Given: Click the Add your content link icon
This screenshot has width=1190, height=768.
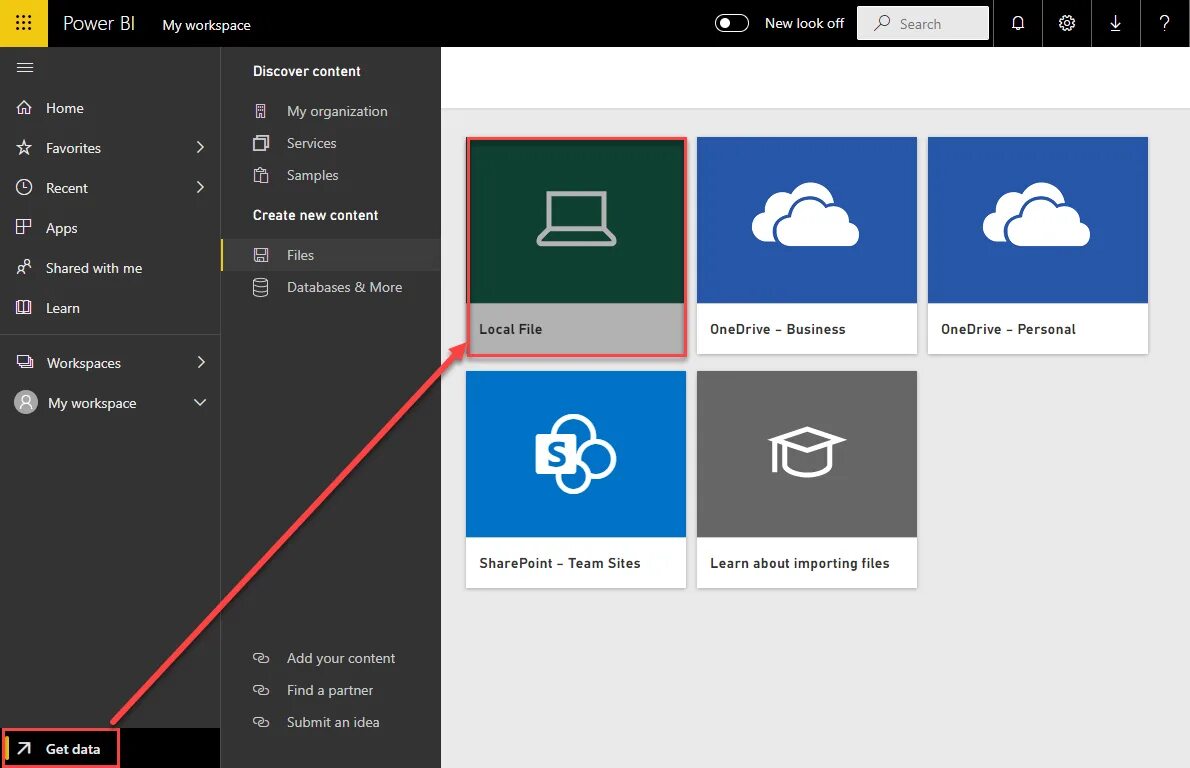Looking at the screenshot, I should 261,658.
